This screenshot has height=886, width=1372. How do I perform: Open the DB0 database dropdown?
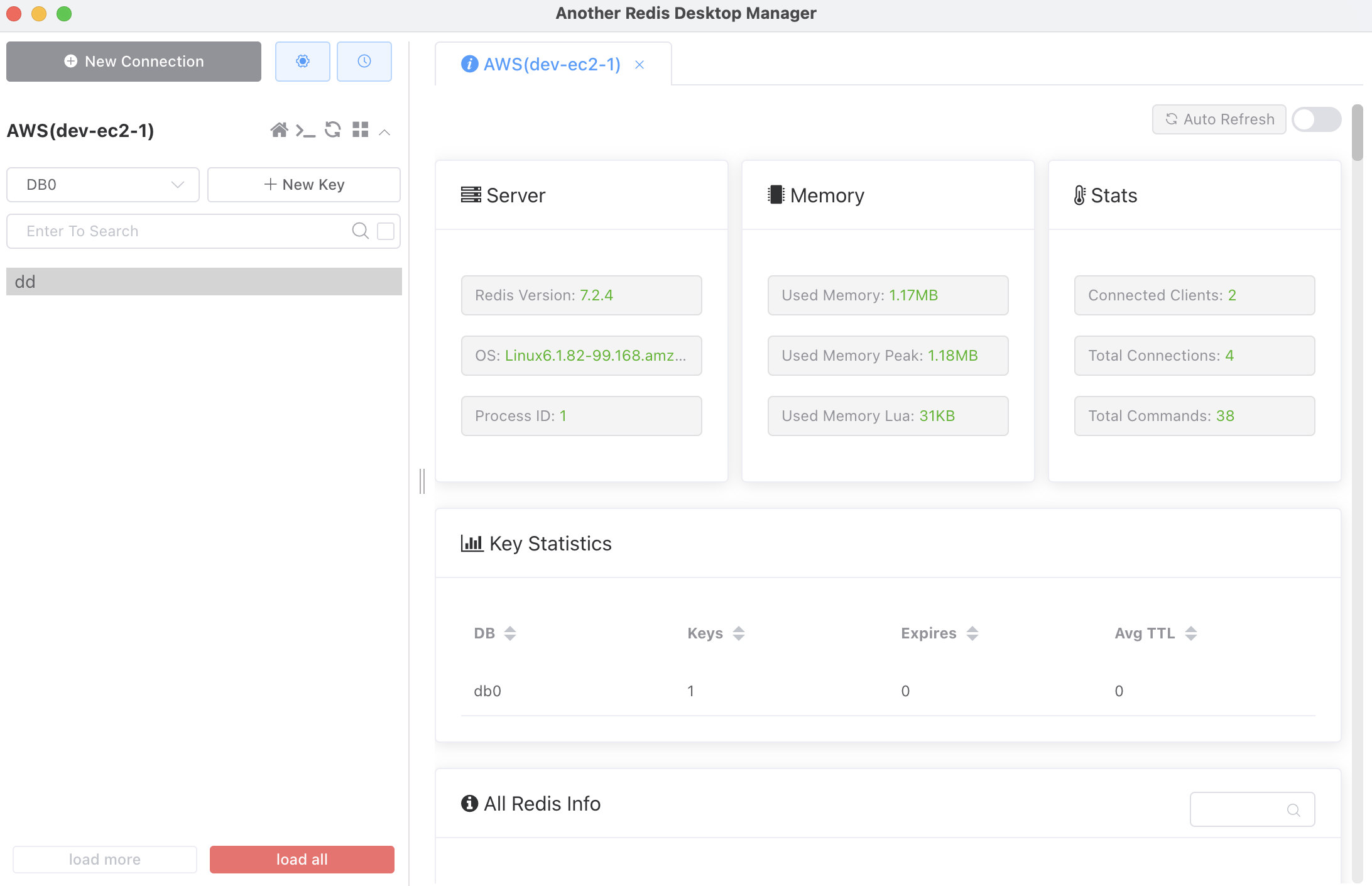coord(103,185)
